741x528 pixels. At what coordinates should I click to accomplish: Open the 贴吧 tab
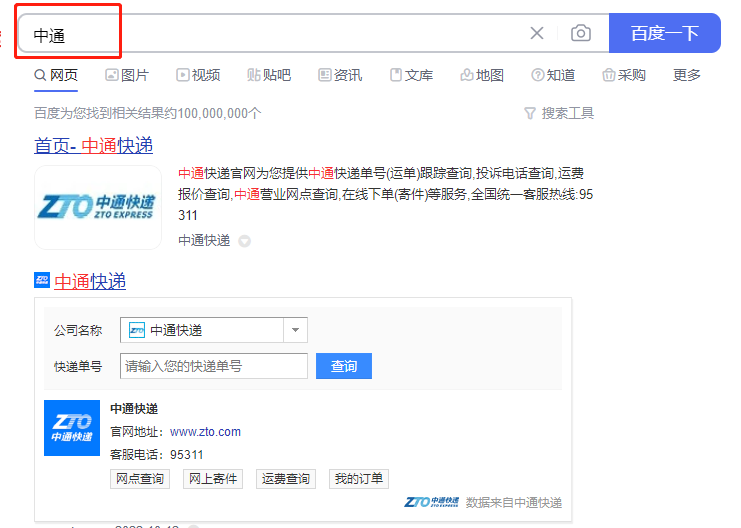[x=269, y=75]
